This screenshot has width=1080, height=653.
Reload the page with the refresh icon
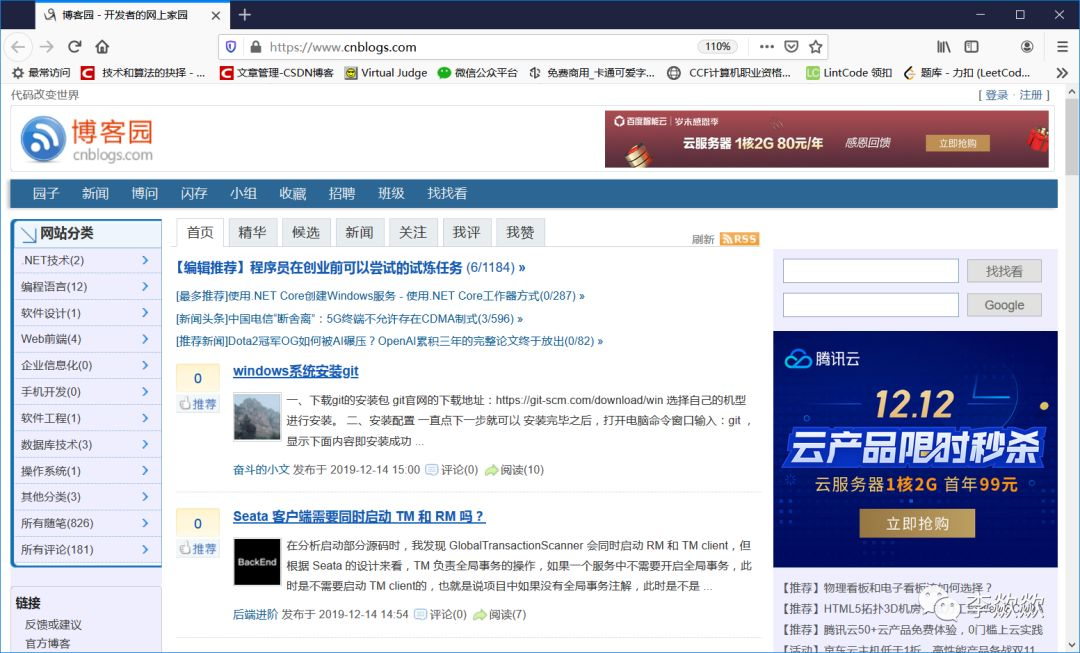pyautogui.click(x=74, y=47)
